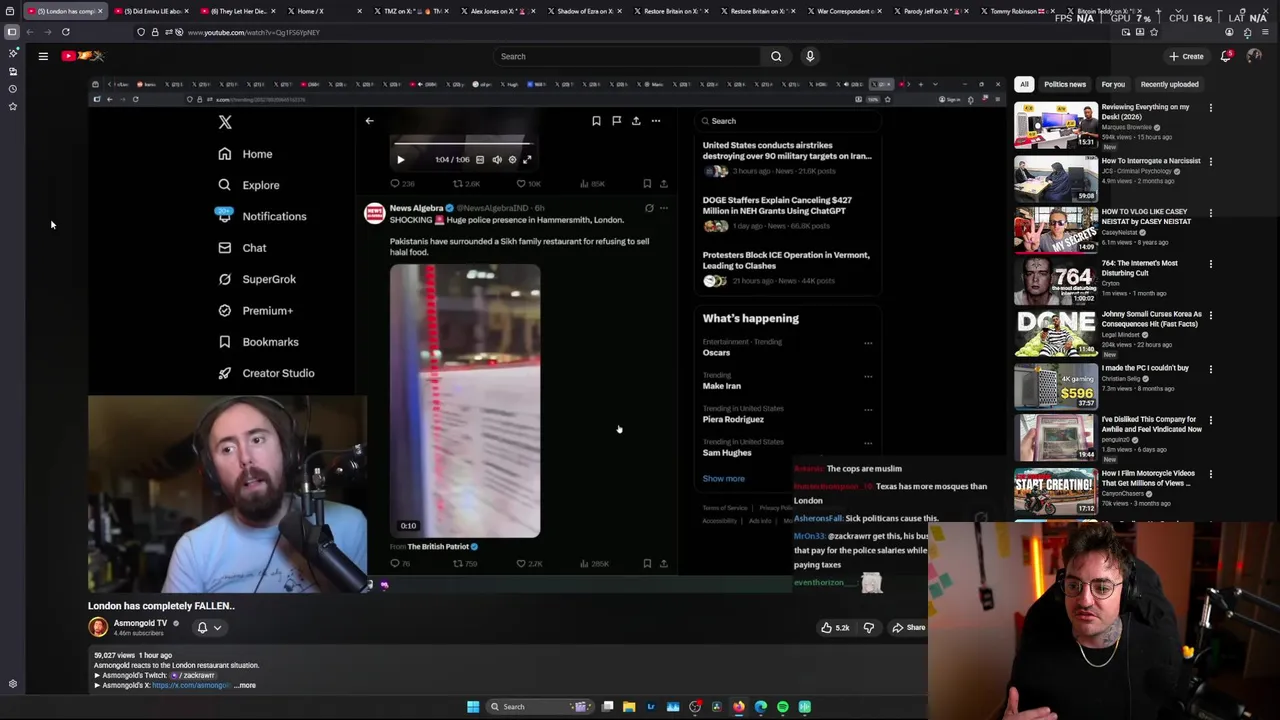Open options menu for Reviewing Everything video

point(1211,108)
